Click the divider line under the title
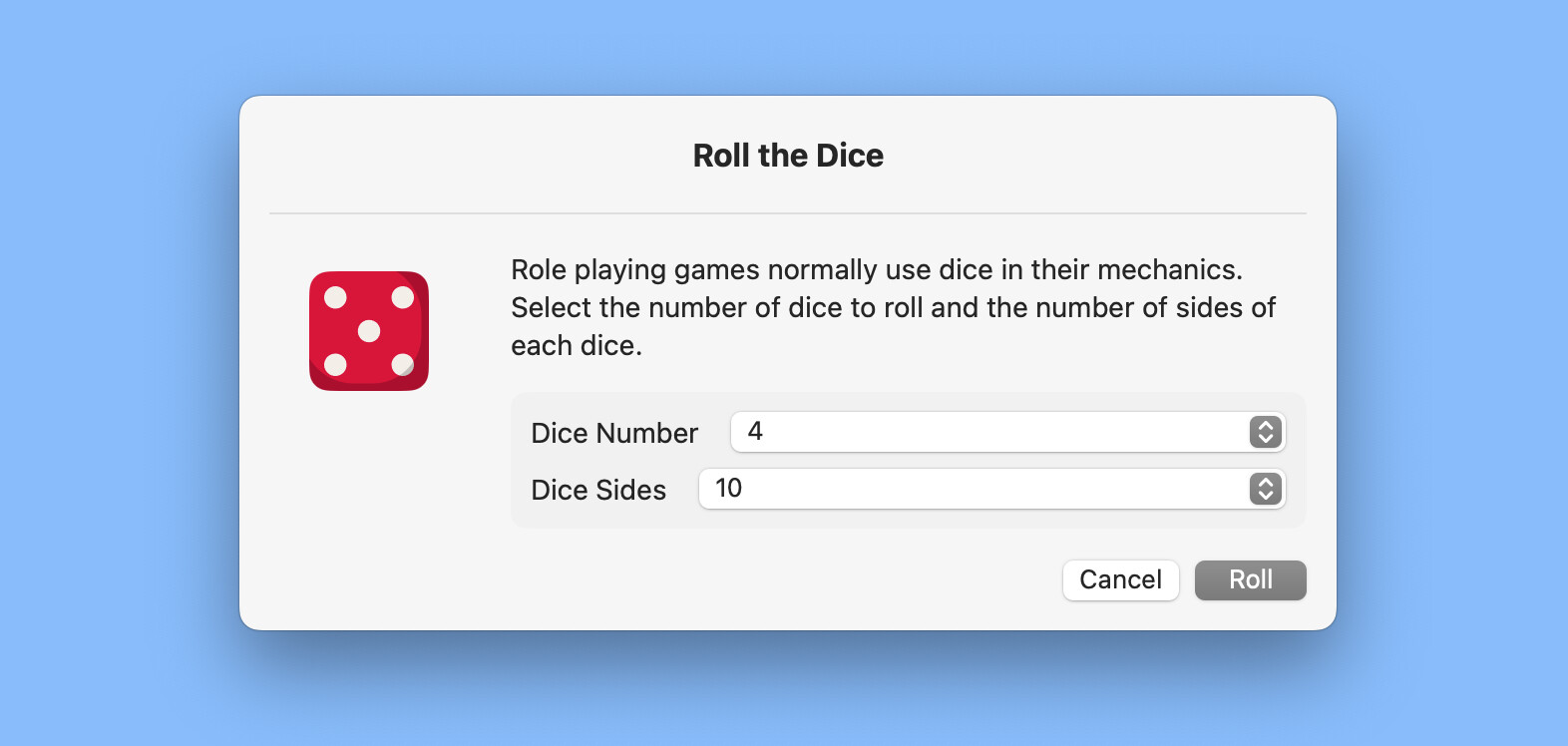1568x746 pixels. coord(788,213)
